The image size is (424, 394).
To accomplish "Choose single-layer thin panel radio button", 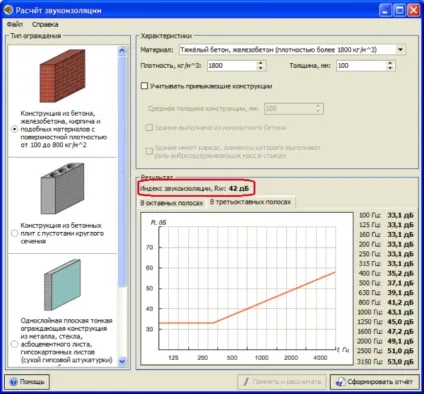I will pos(14,344).
